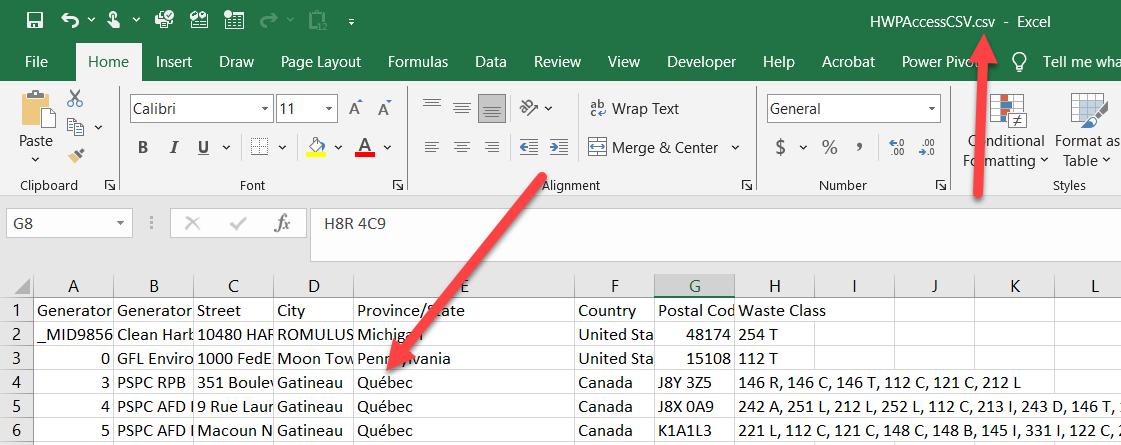
Task: Open the Merge & Center dropdown arrow
Action: [x=736, y=148]
